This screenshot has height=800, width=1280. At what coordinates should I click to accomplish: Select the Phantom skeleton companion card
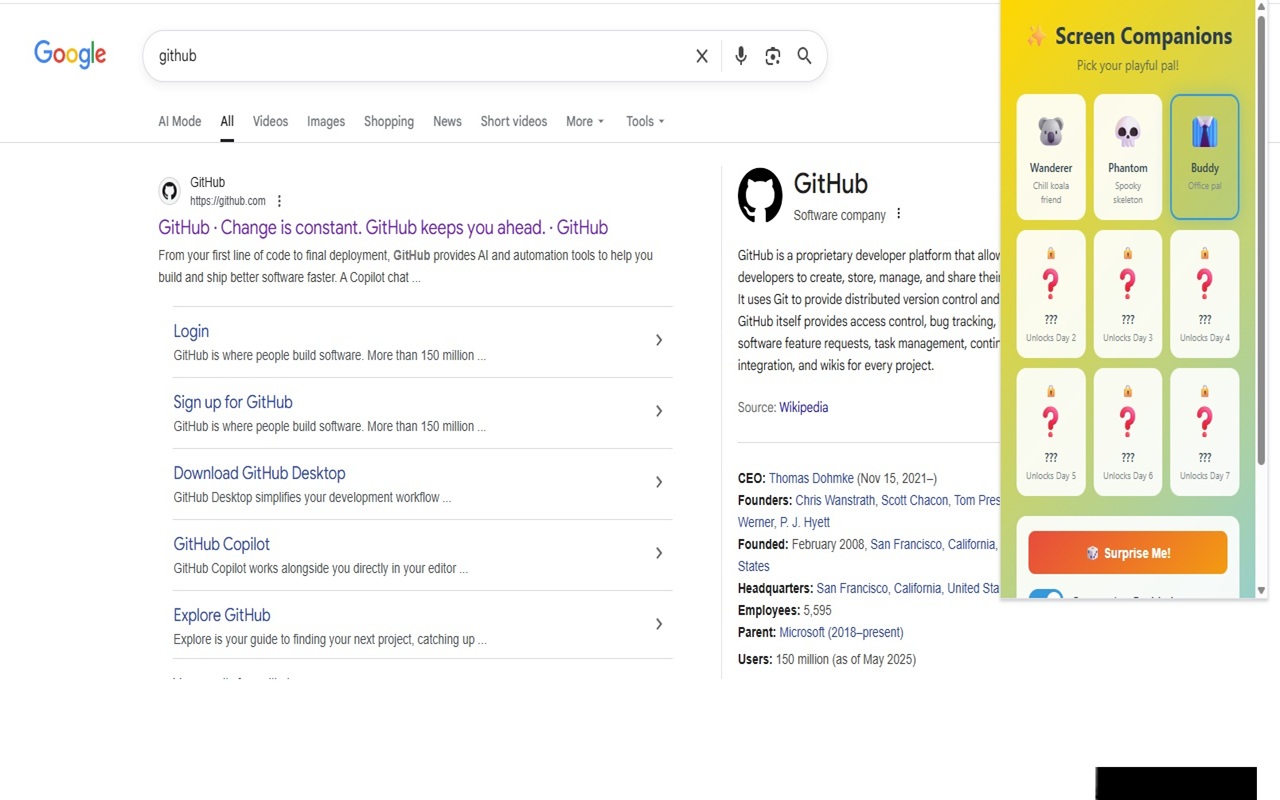coord(1128,157)
